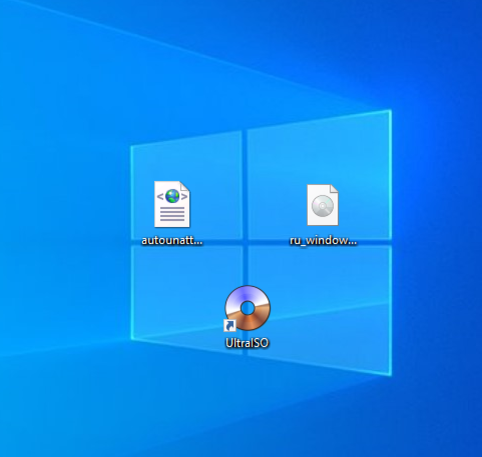Click the grey disc graphic on ru_windows file

(x=323, y=206)
